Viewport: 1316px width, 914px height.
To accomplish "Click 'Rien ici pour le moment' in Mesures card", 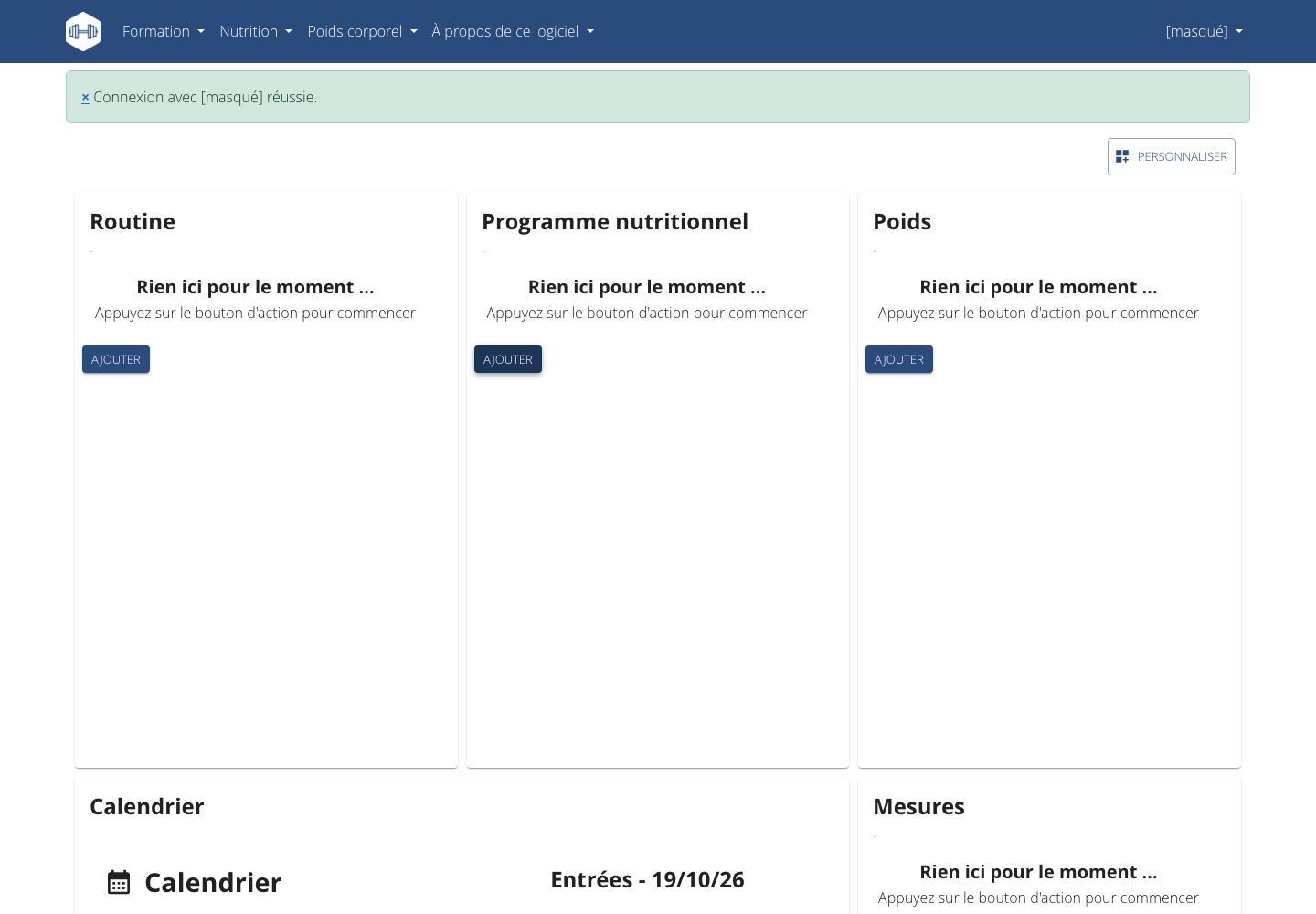I will (x=1038, y=872).
